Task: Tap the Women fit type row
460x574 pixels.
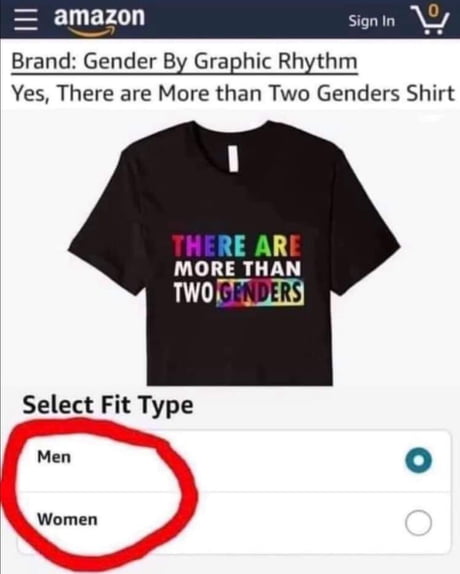Action: [x=233, y=523]
